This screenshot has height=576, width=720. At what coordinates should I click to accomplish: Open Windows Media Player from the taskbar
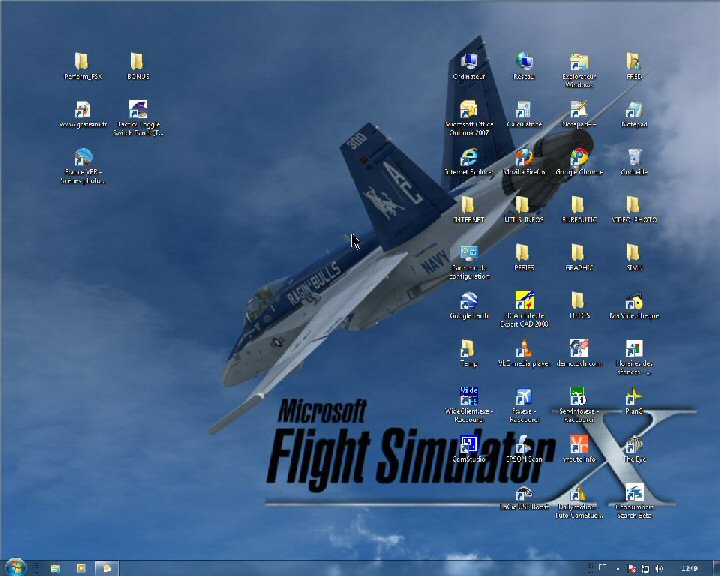[81, 568]
